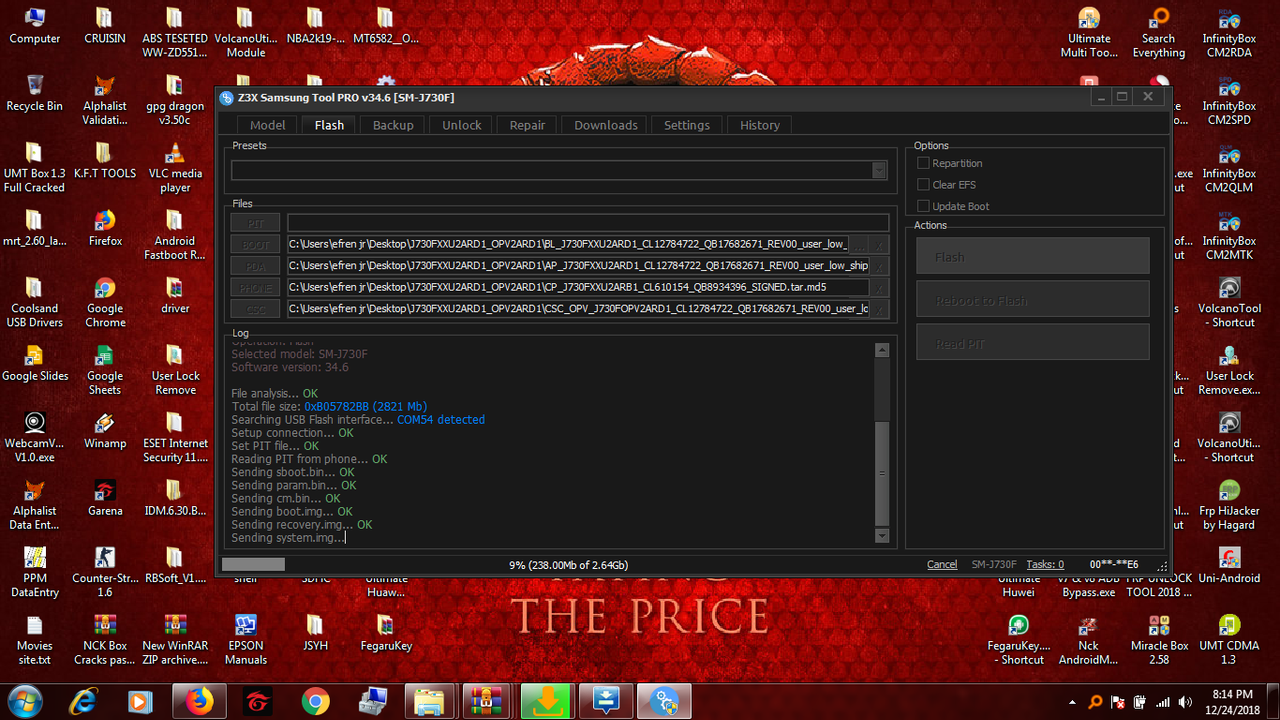Image resolution: width=1280 pixels, height=720 pixels.
Task: Go to the Unlock tab
Action: [462, 125]
